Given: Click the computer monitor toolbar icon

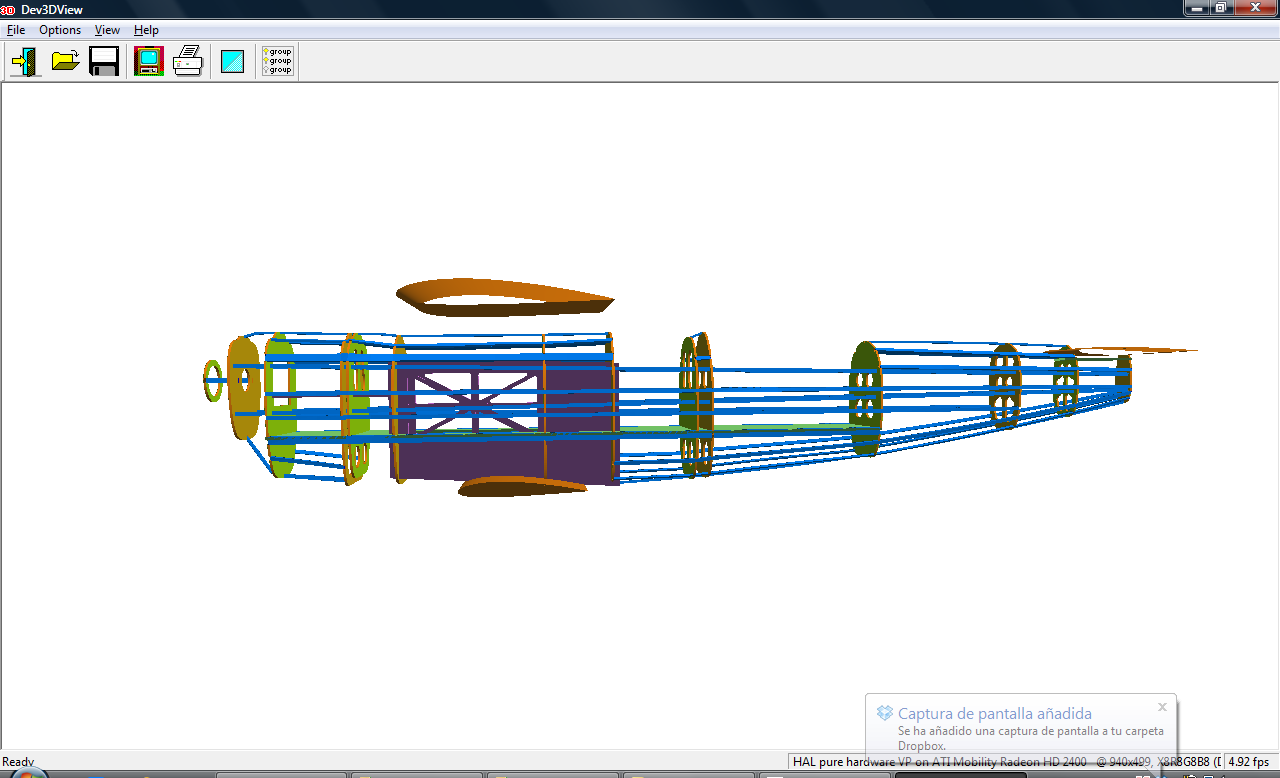Looking at the screenshot, I should (148, 62).
